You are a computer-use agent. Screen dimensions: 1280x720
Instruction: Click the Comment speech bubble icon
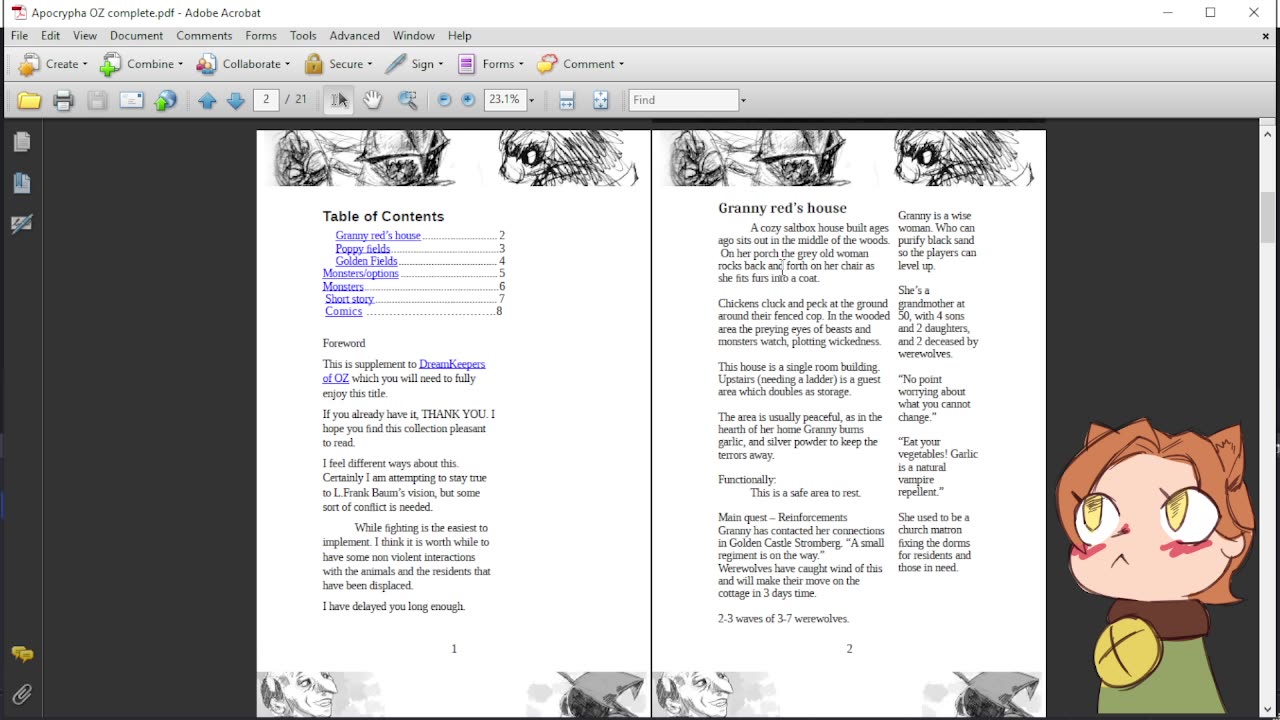coord(547,64)
